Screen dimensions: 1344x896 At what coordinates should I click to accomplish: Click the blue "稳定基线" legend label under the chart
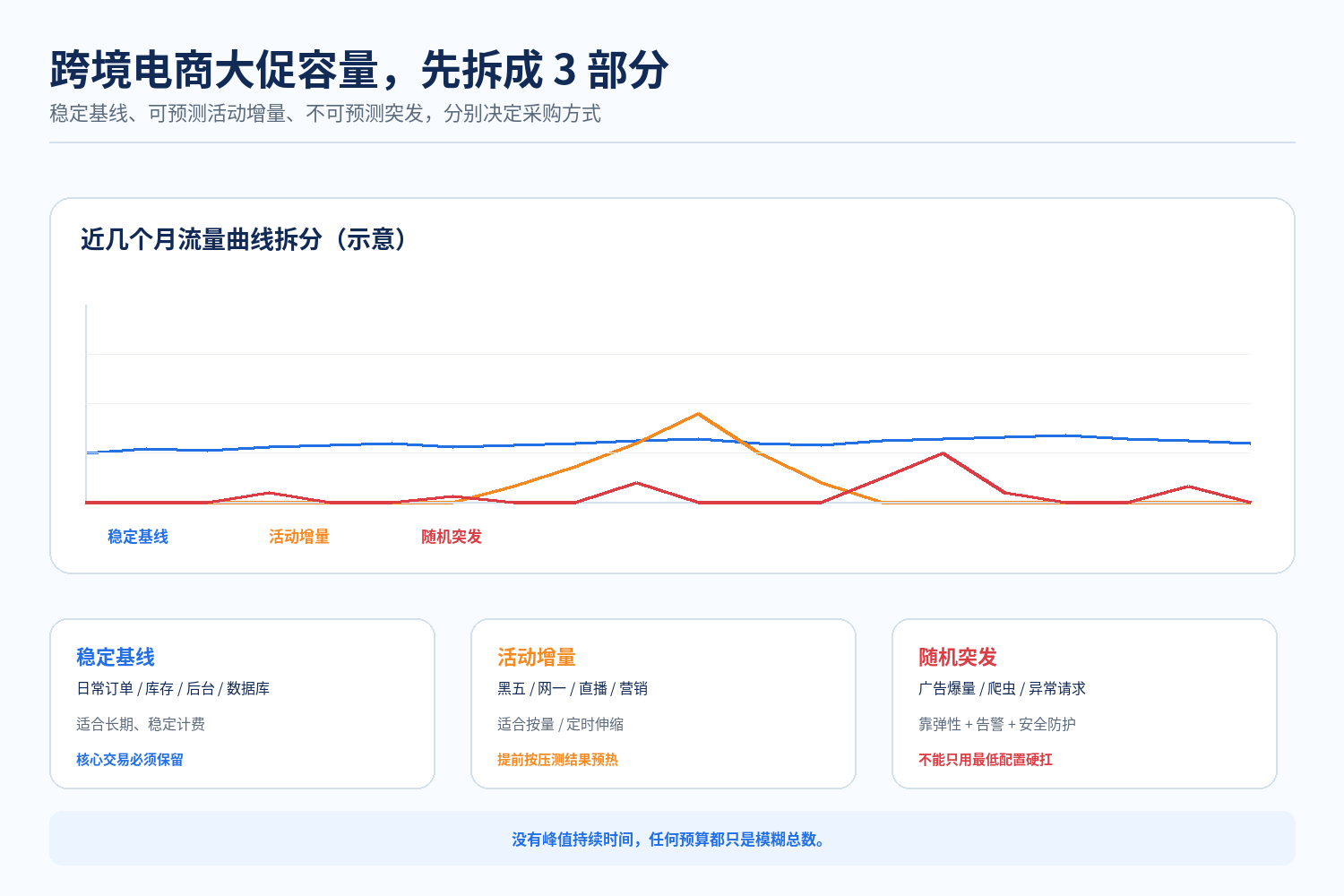click(138, 537)
